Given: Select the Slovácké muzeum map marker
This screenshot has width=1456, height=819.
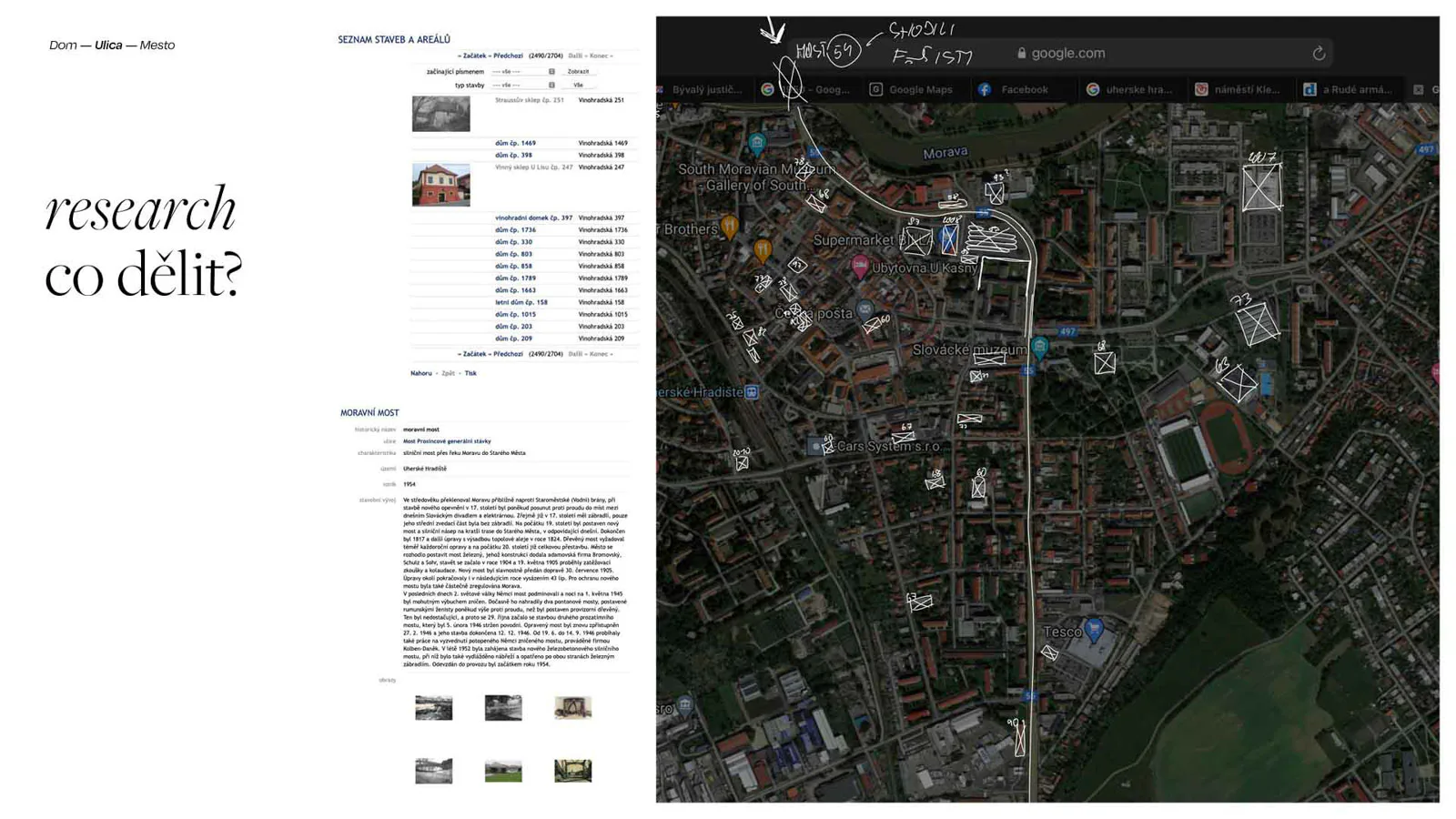Looking at the screenshot, I should (x=1040, y=346).
